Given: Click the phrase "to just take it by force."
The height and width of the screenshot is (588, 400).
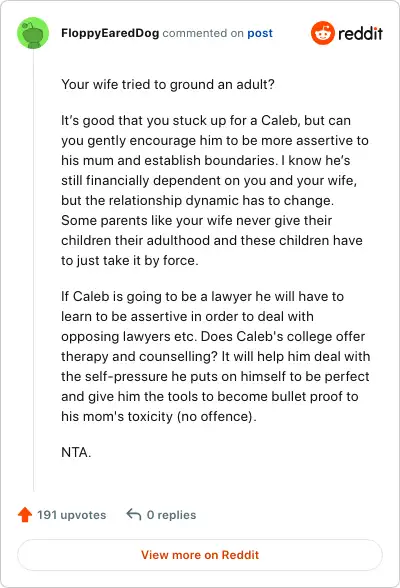Looking at the screenshot, I should tap(130, 260).
